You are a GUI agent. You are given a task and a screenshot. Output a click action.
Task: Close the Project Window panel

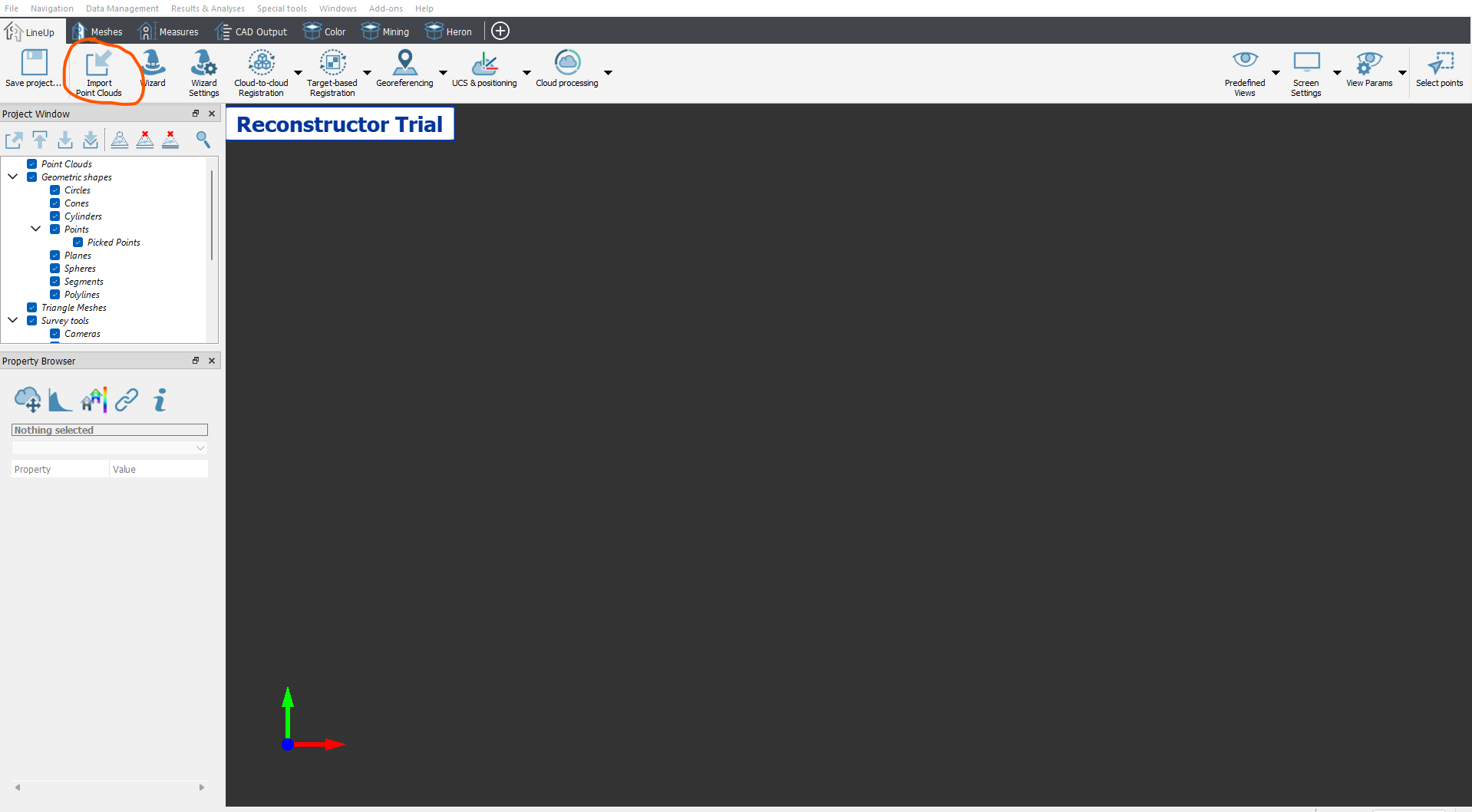(212, 114)
